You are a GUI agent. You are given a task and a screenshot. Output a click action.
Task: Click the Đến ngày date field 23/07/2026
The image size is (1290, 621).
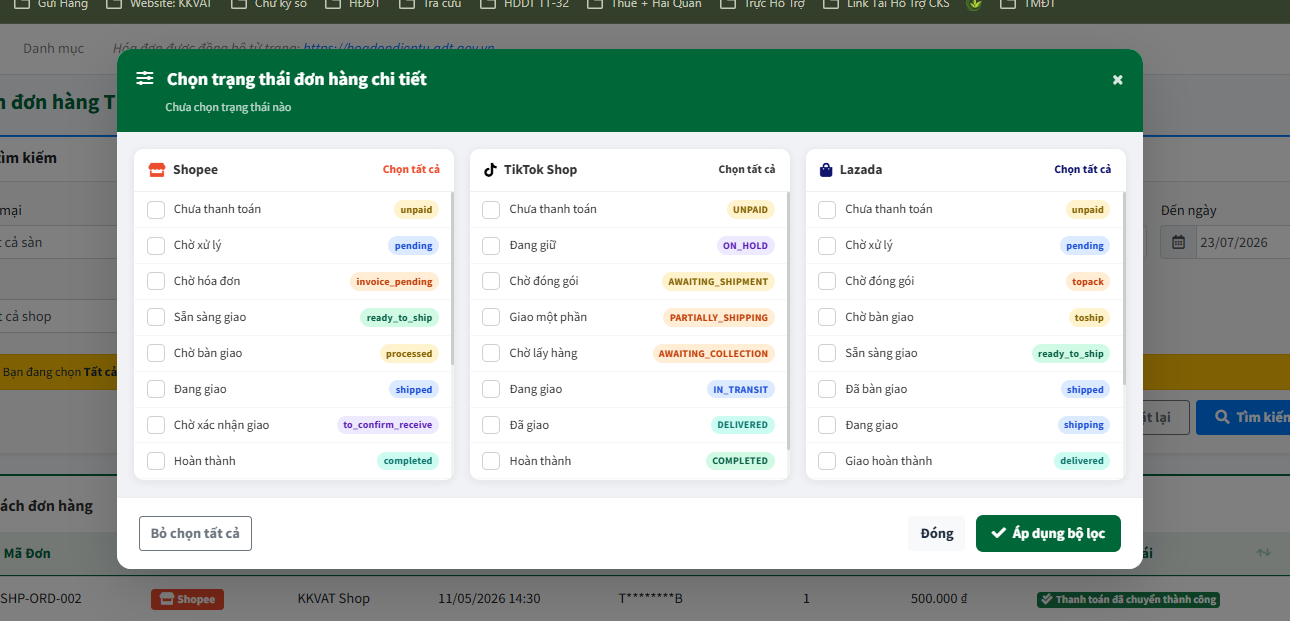point(1243,242)
